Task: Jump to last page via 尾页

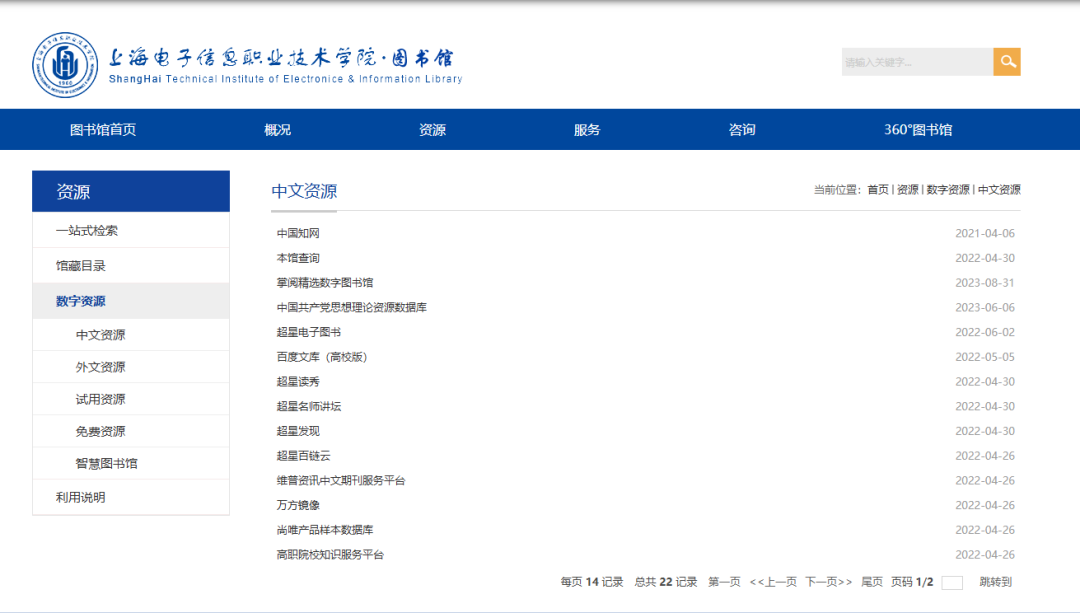Action: pyautogui.click(x=872, y=582)
